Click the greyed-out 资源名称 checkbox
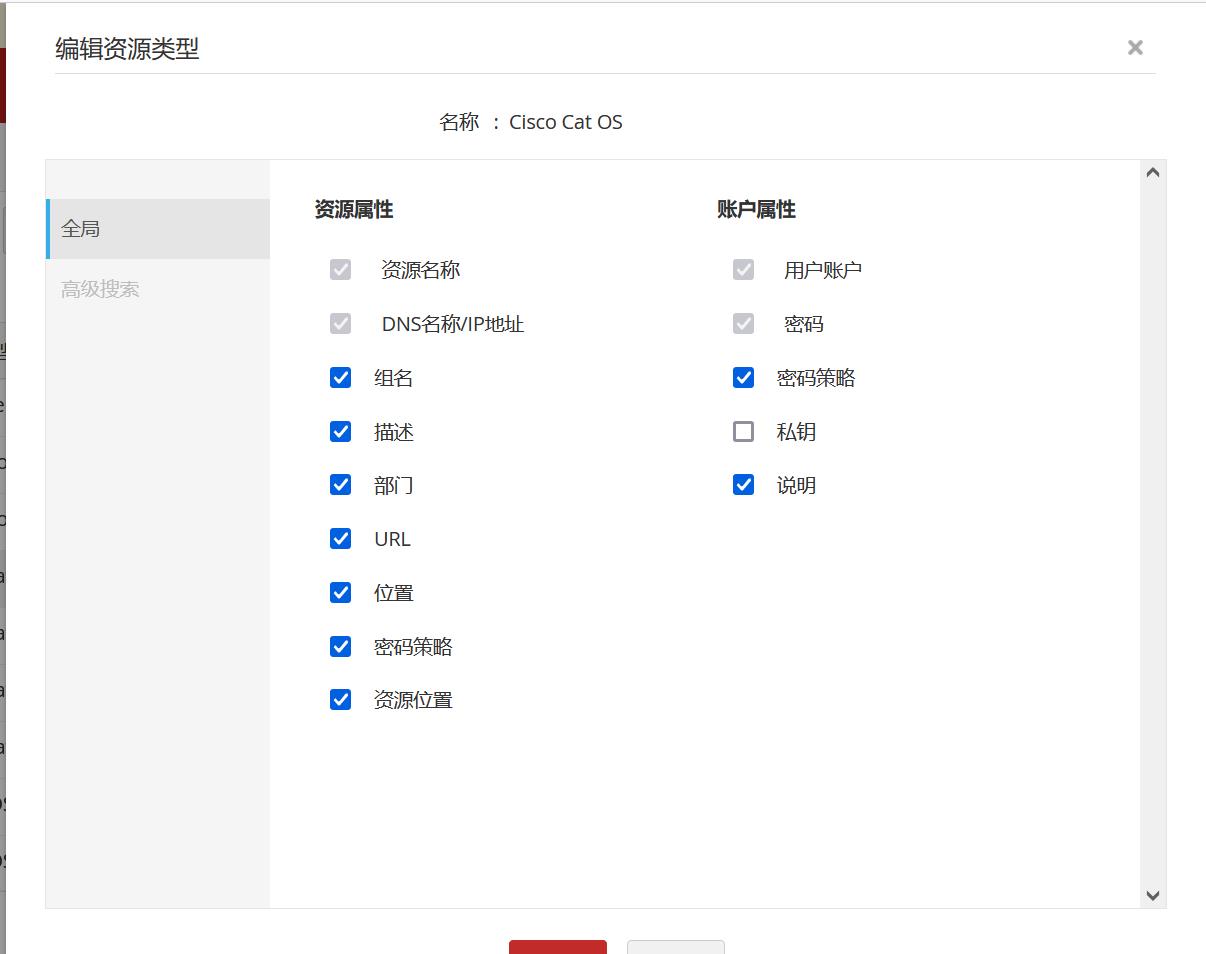Screen dimensions: 1206x954 tap(340, 270)
